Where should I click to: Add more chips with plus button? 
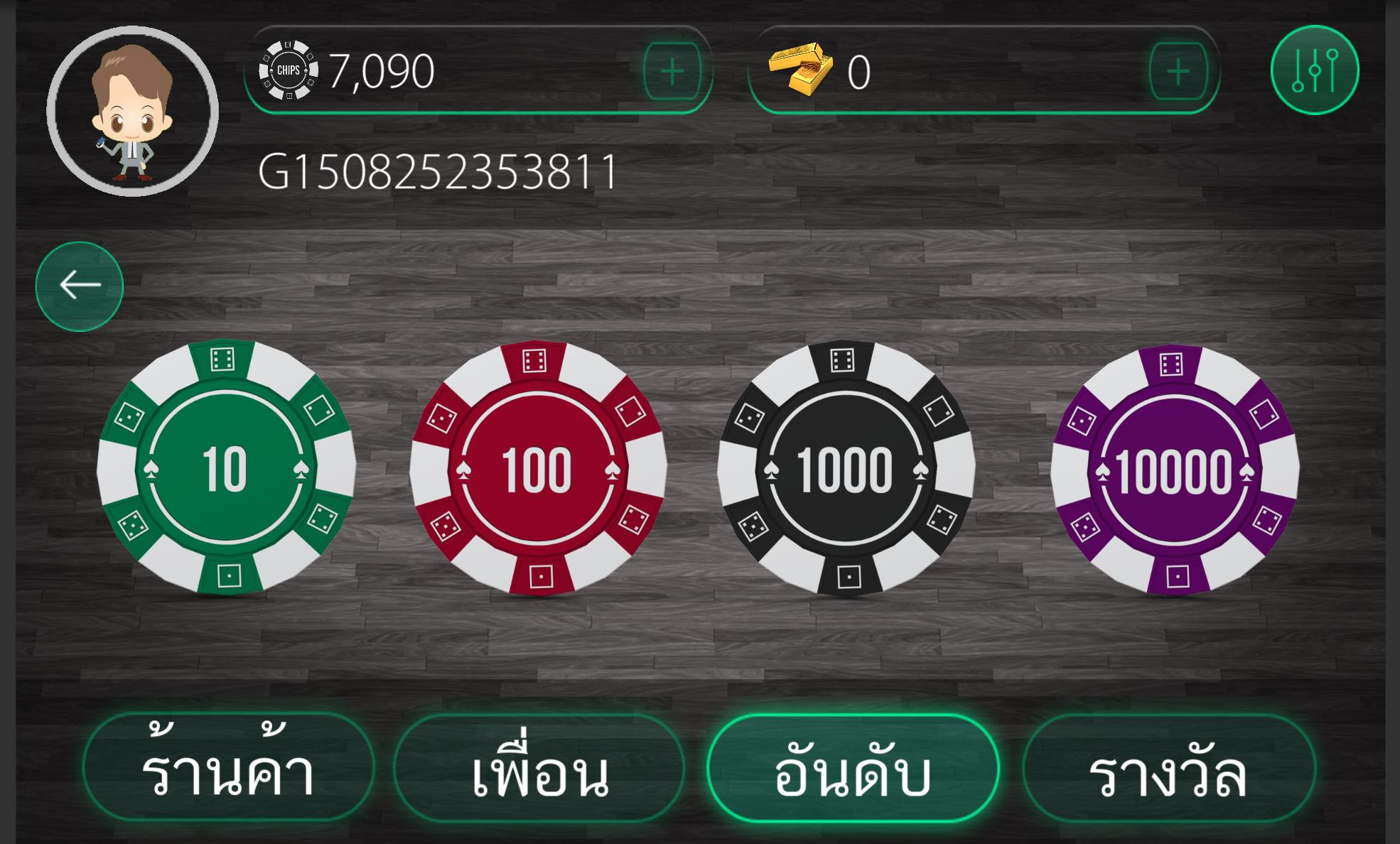pos(672,71)
